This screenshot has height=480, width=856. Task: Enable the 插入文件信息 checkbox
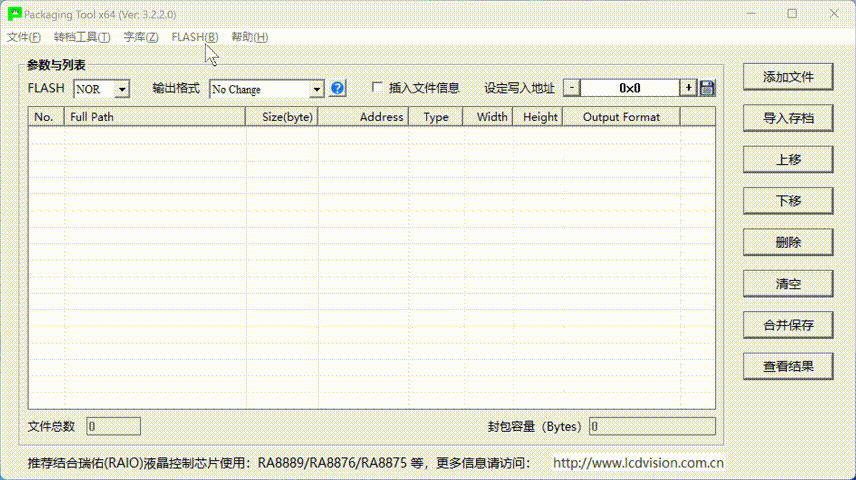pyautogui.click(x=377, y=88)
